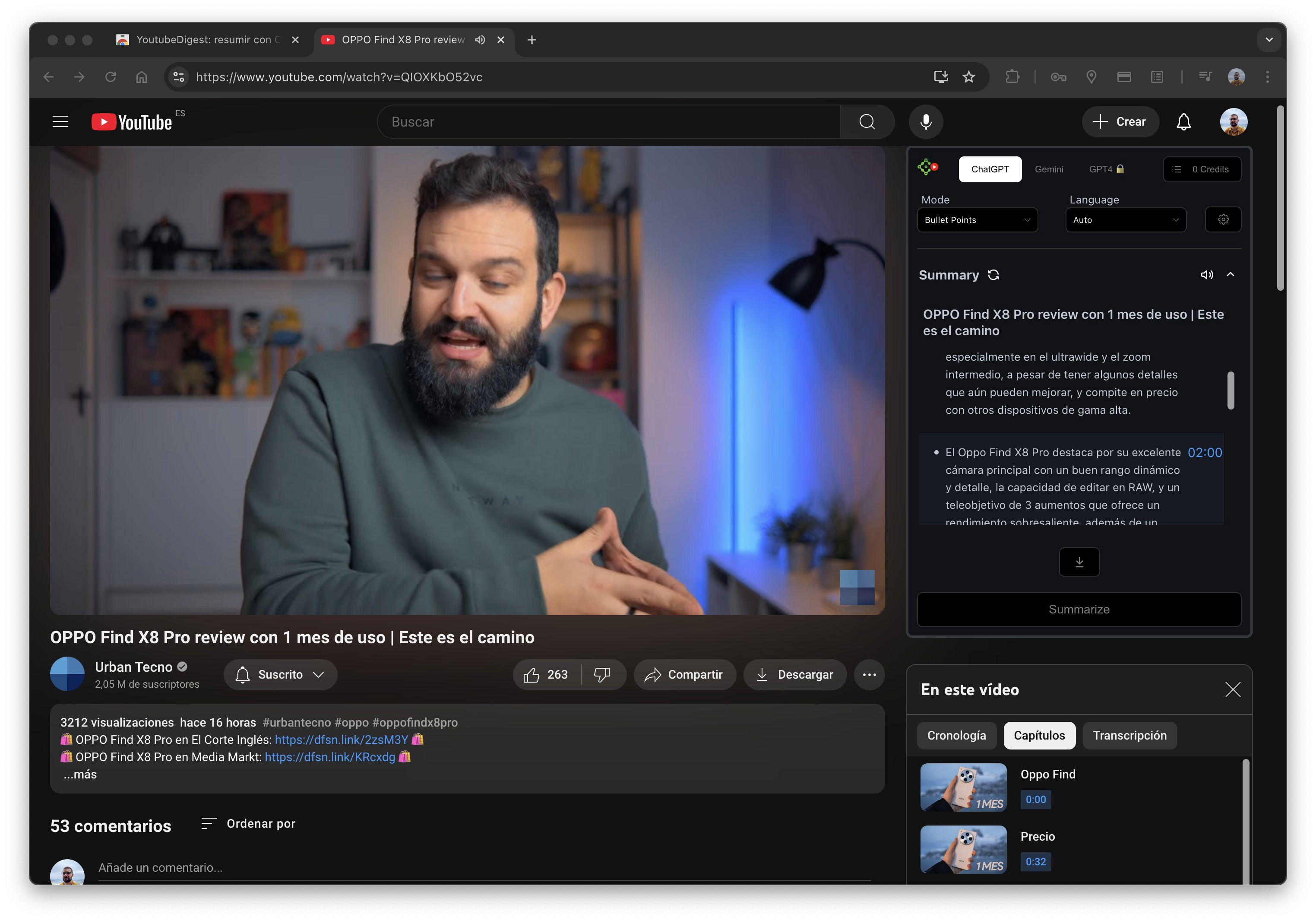The width and height of the screenshot is (1316, 921).
Task: Open the tab search chevron at top right
Action: tap(1269, 40)
